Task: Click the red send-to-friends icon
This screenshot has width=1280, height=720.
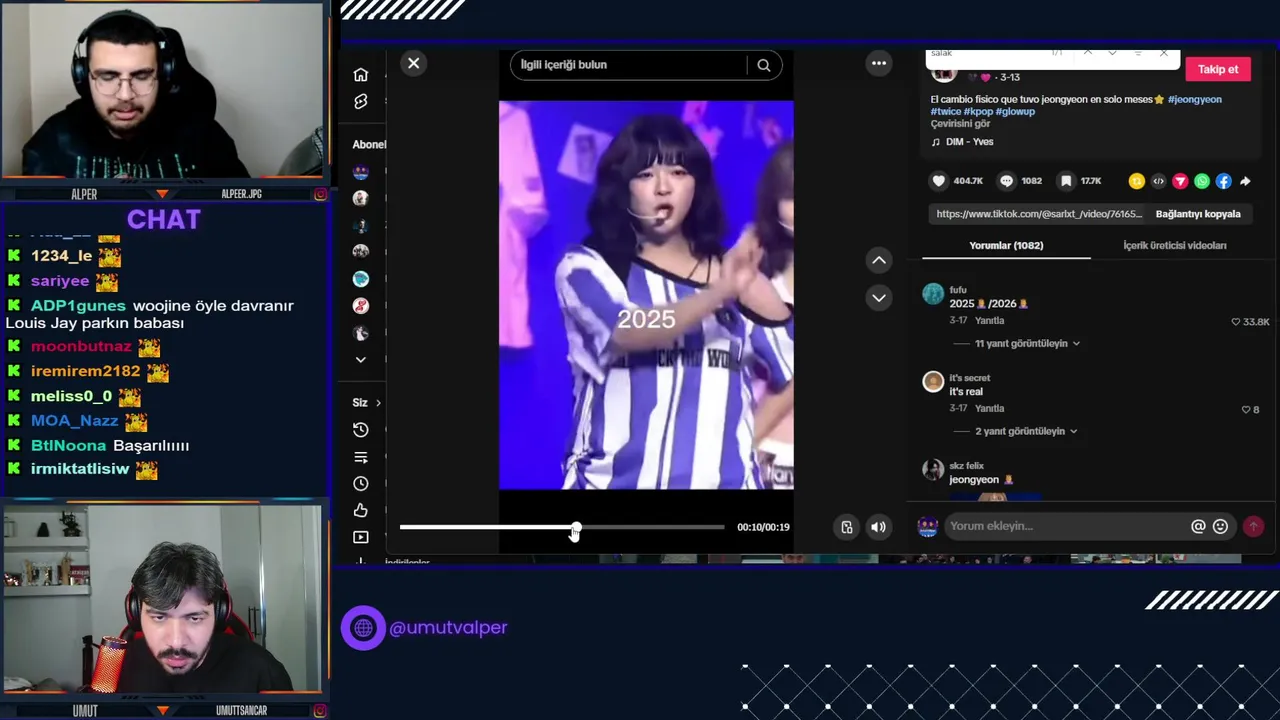Action: [x=1180, y=181]
